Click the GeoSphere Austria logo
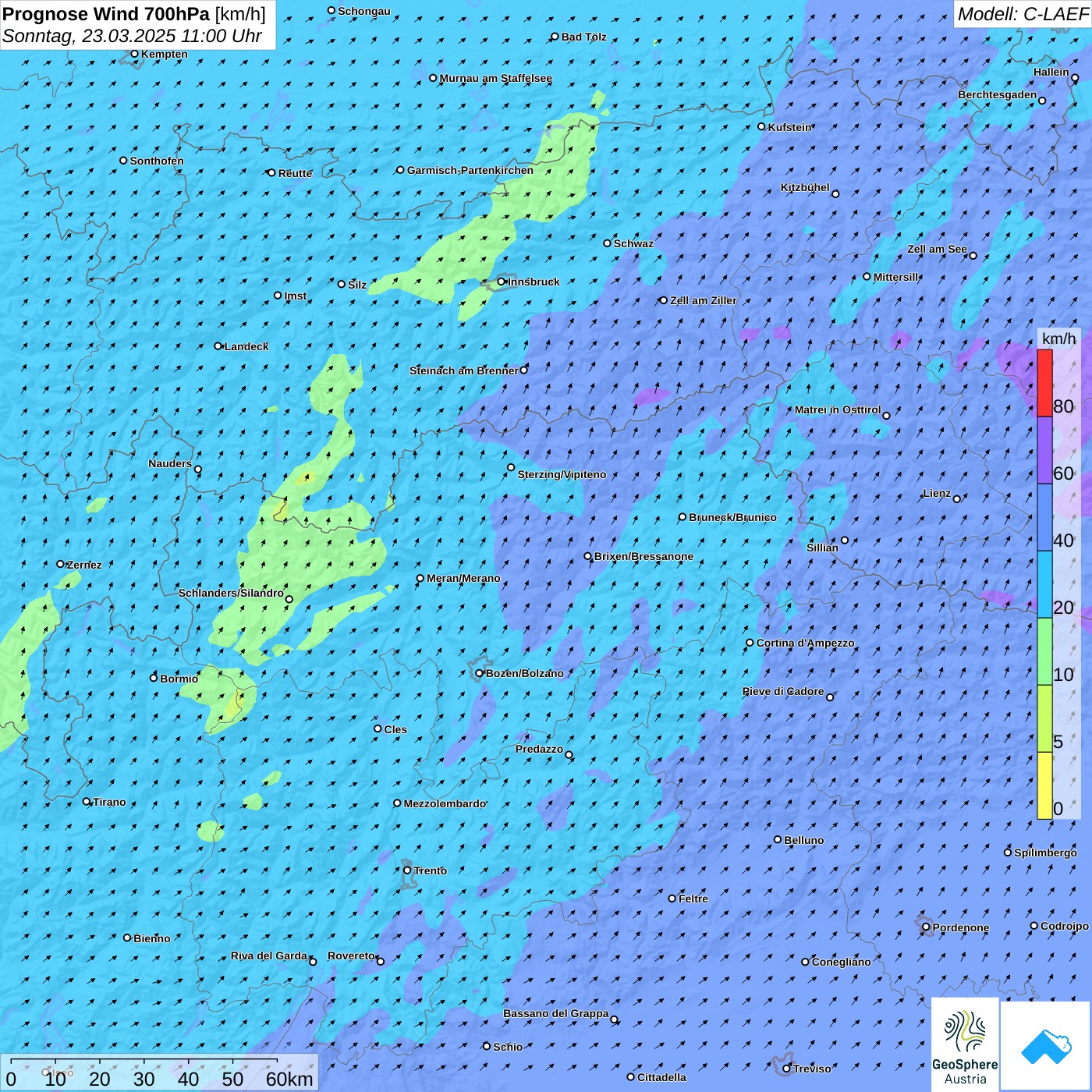The height and width of the screenshot is (1092, 1092). (x=965, y=1044)
